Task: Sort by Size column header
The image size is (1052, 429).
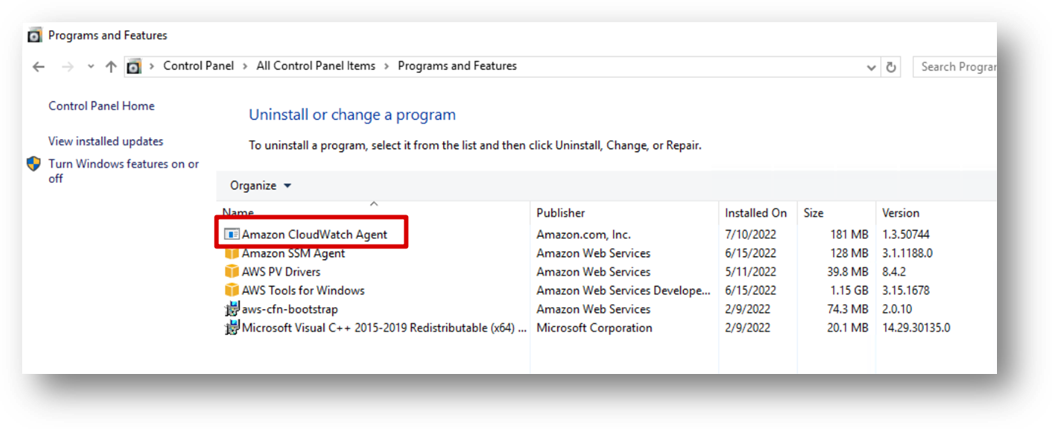Action: click(814, 213)
